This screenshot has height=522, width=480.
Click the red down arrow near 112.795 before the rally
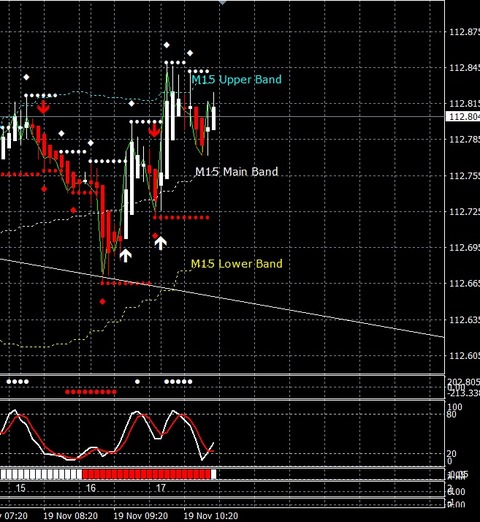coord(154,131)
